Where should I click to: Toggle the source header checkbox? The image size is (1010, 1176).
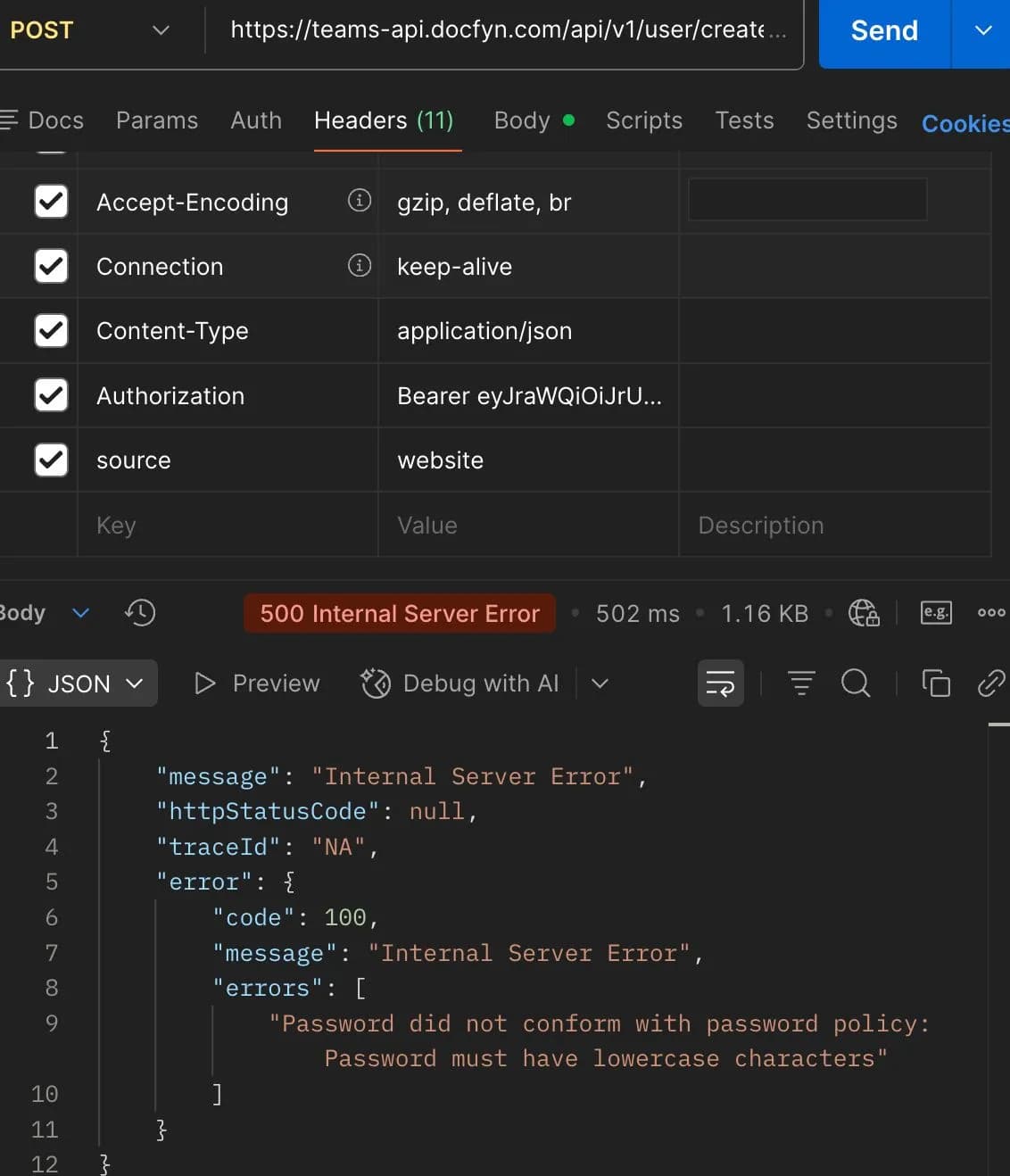pos(51,460)
